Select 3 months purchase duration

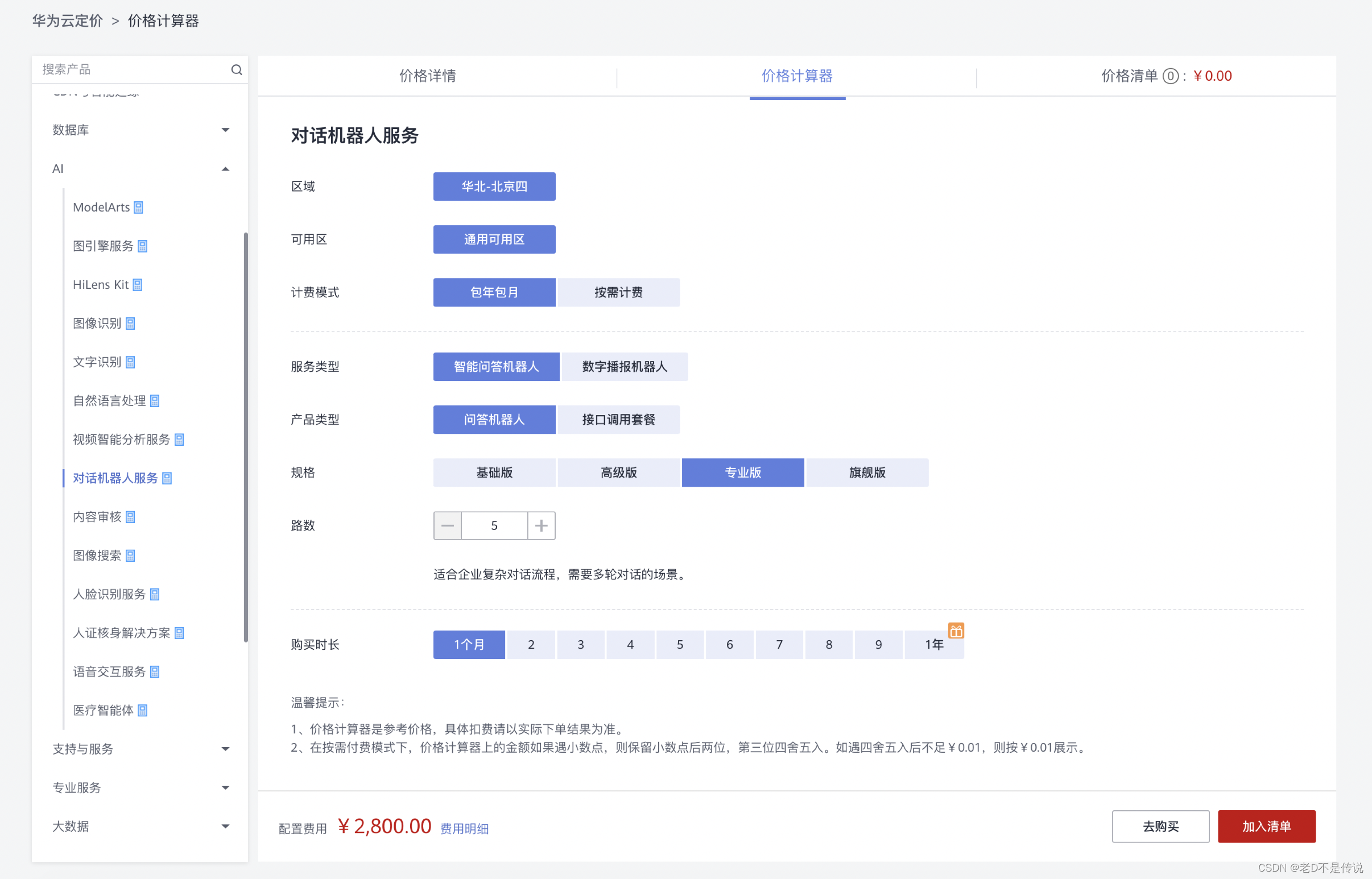point(581,645)
